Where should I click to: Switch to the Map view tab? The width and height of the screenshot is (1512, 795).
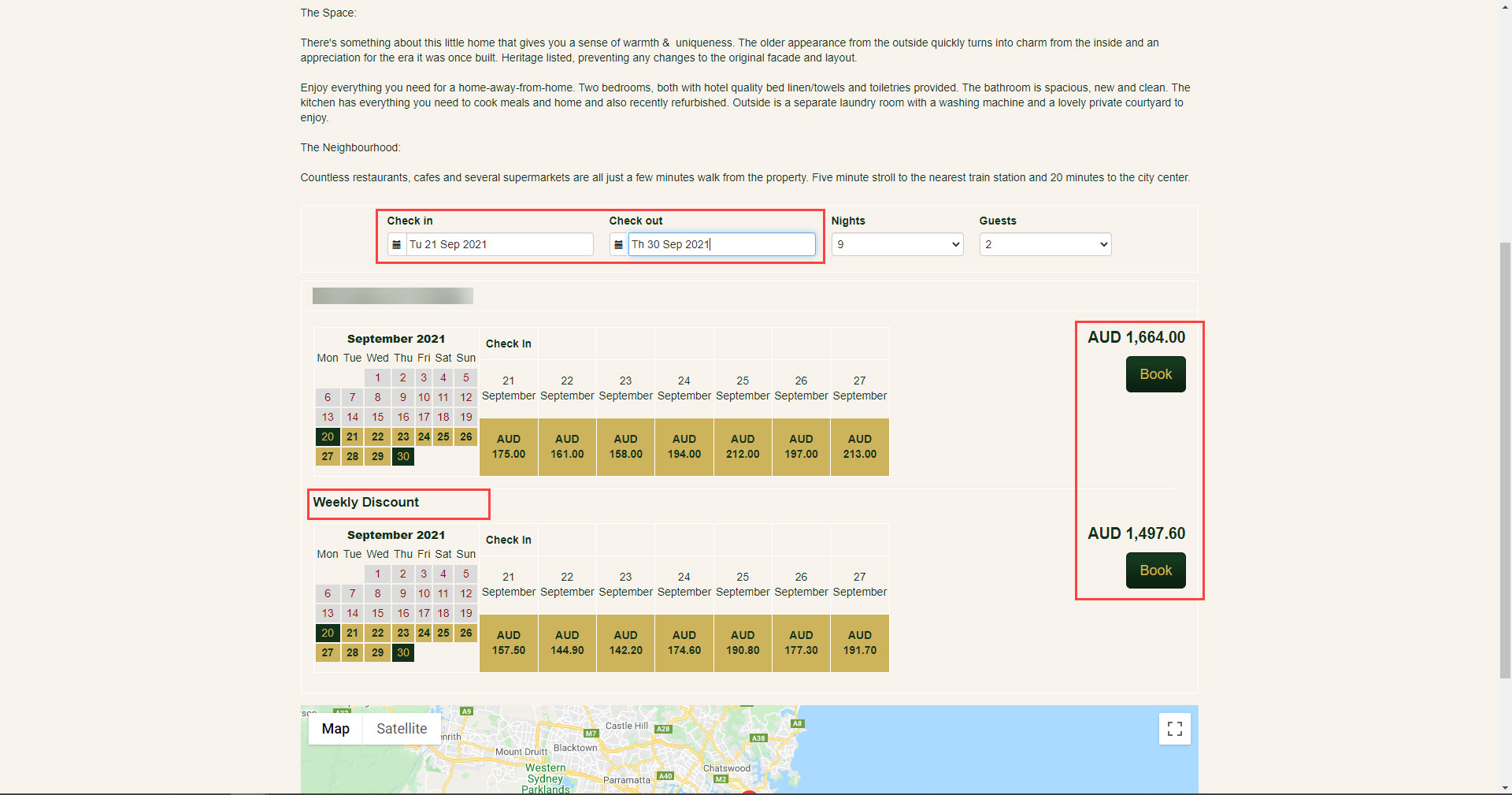(335, 729)
